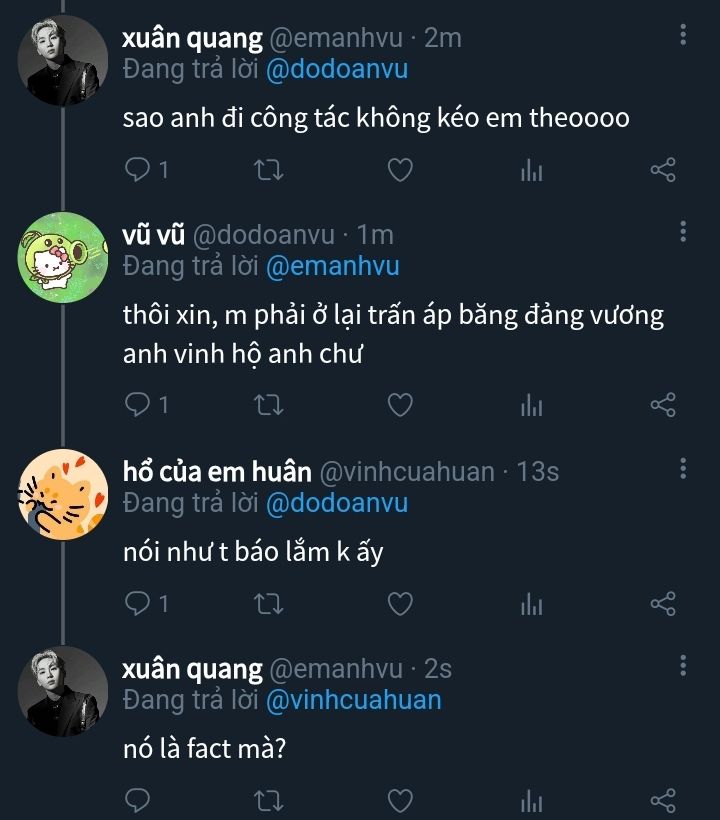
Task: Reply to xuân quang's first tweet
Action: click(x=137, y=171)
